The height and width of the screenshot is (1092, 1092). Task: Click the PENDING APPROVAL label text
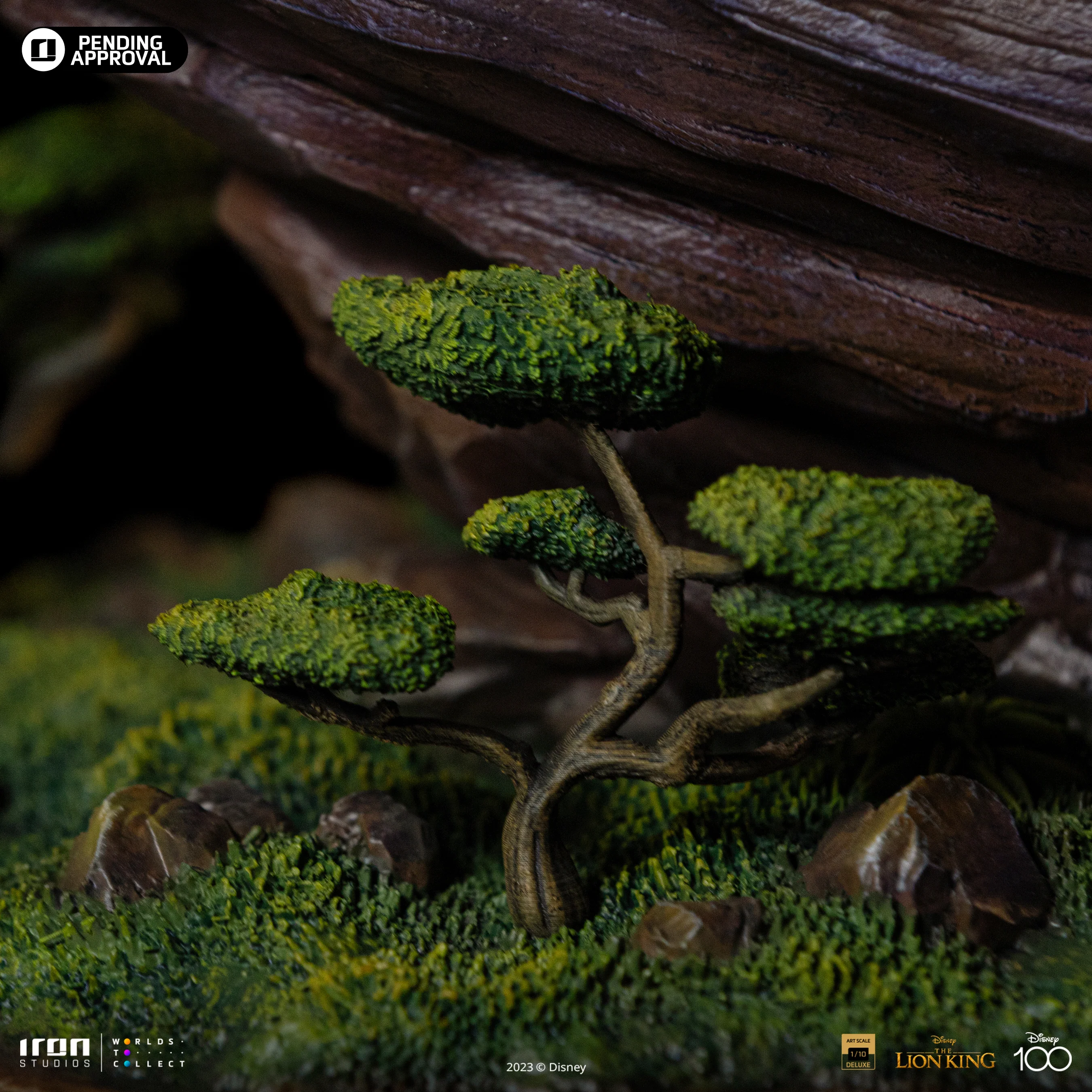pos(120,50)
